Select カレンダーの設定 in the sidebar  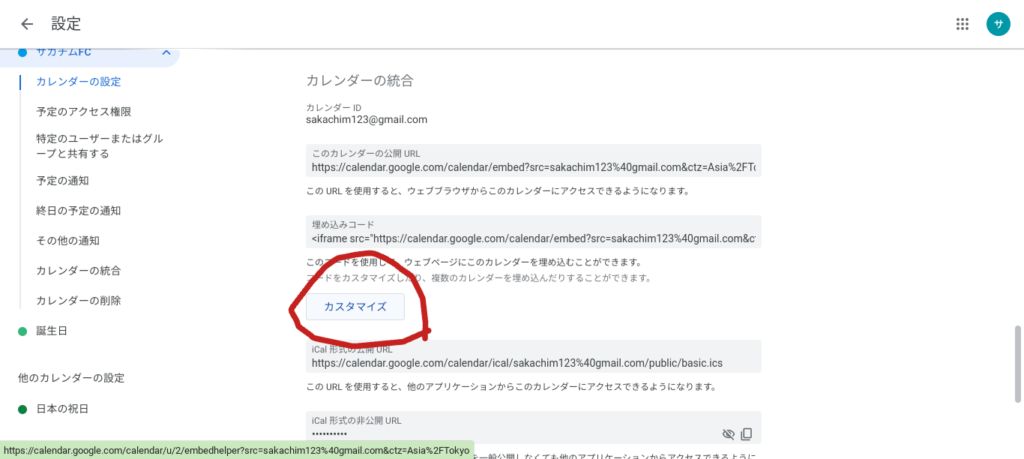pyautogui.click(x=79, y=82)
